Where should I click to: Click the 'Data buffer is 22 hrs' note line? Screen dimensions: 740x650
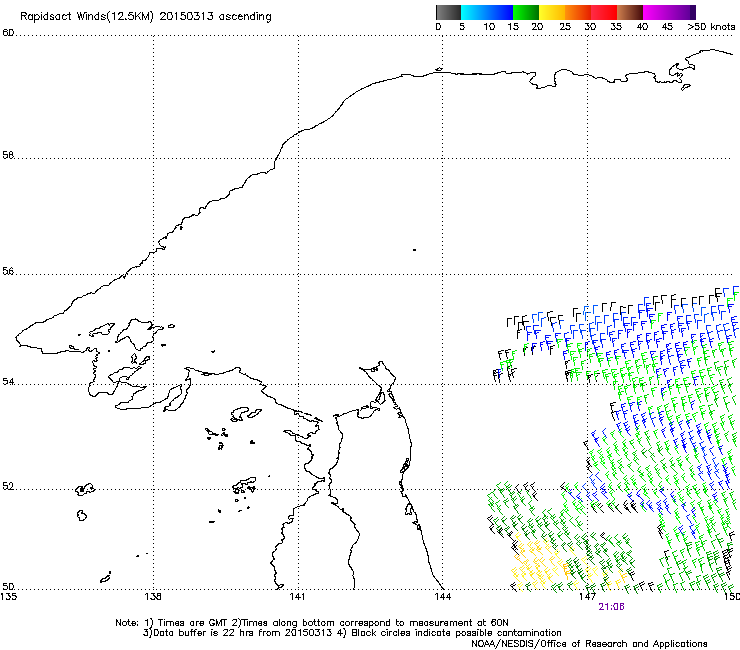(352, 633)
